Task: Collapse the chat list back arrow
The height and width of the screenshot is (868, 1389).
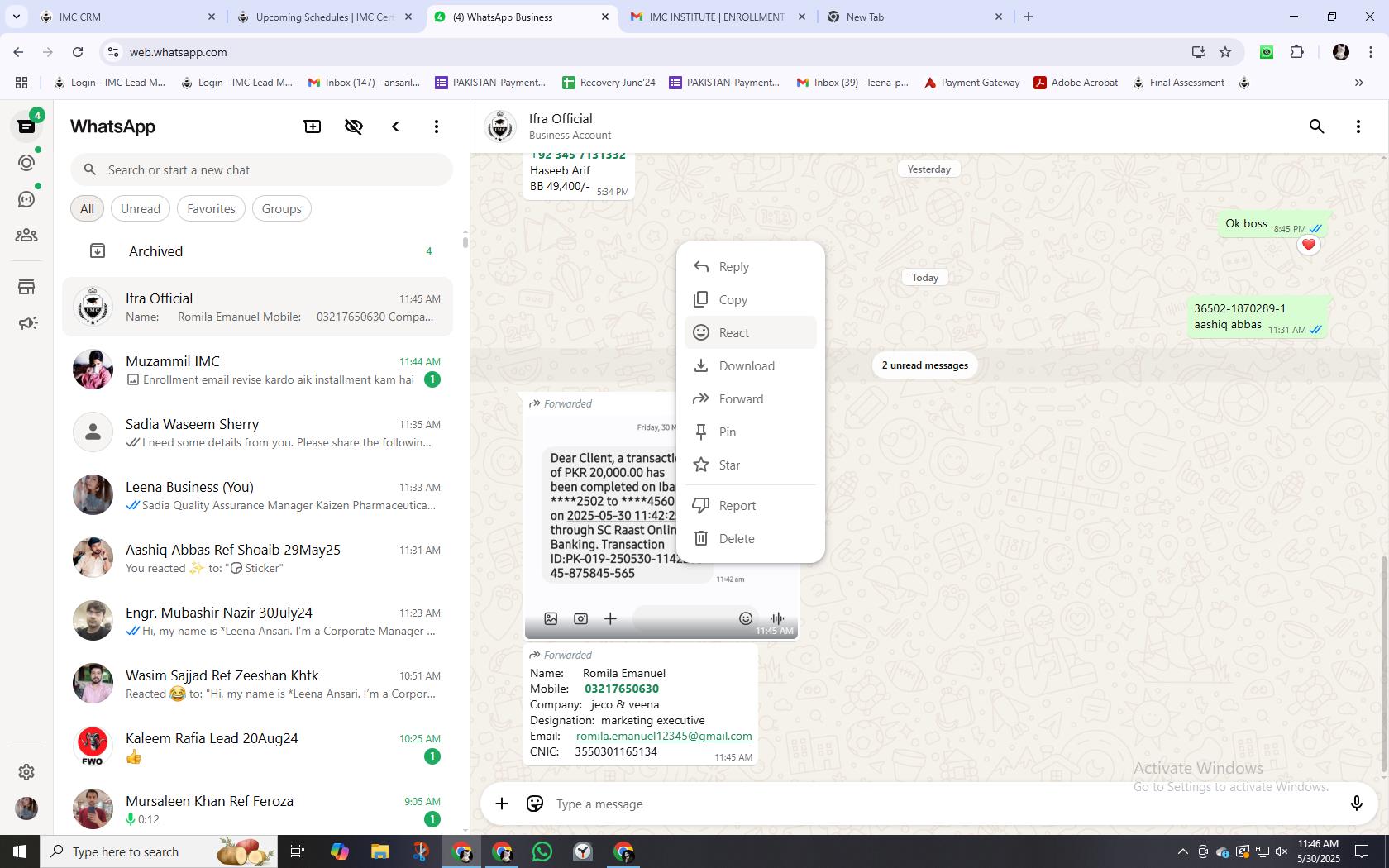Action: pos(395,126)
